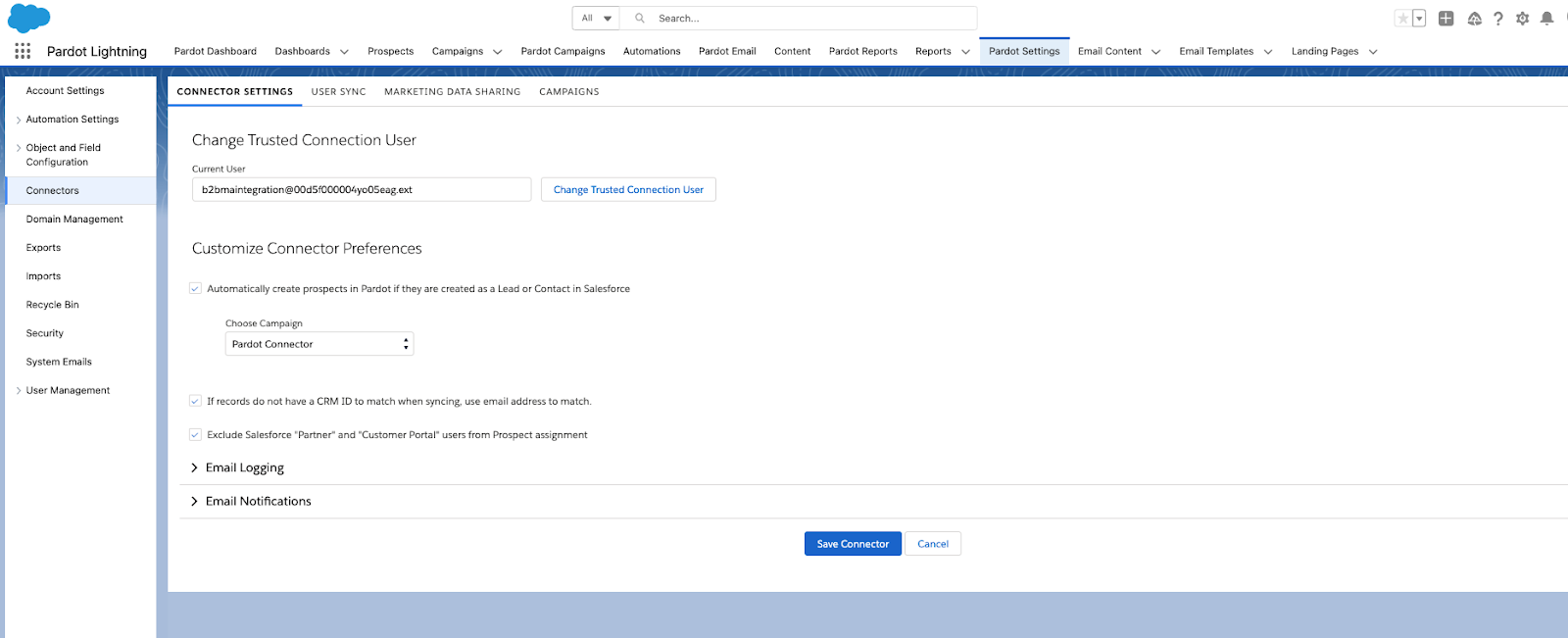This screenshot has height=638, width=1568.
Task: Click the Save Connector button
Action: pyautogui.click(x=853, y=544)
